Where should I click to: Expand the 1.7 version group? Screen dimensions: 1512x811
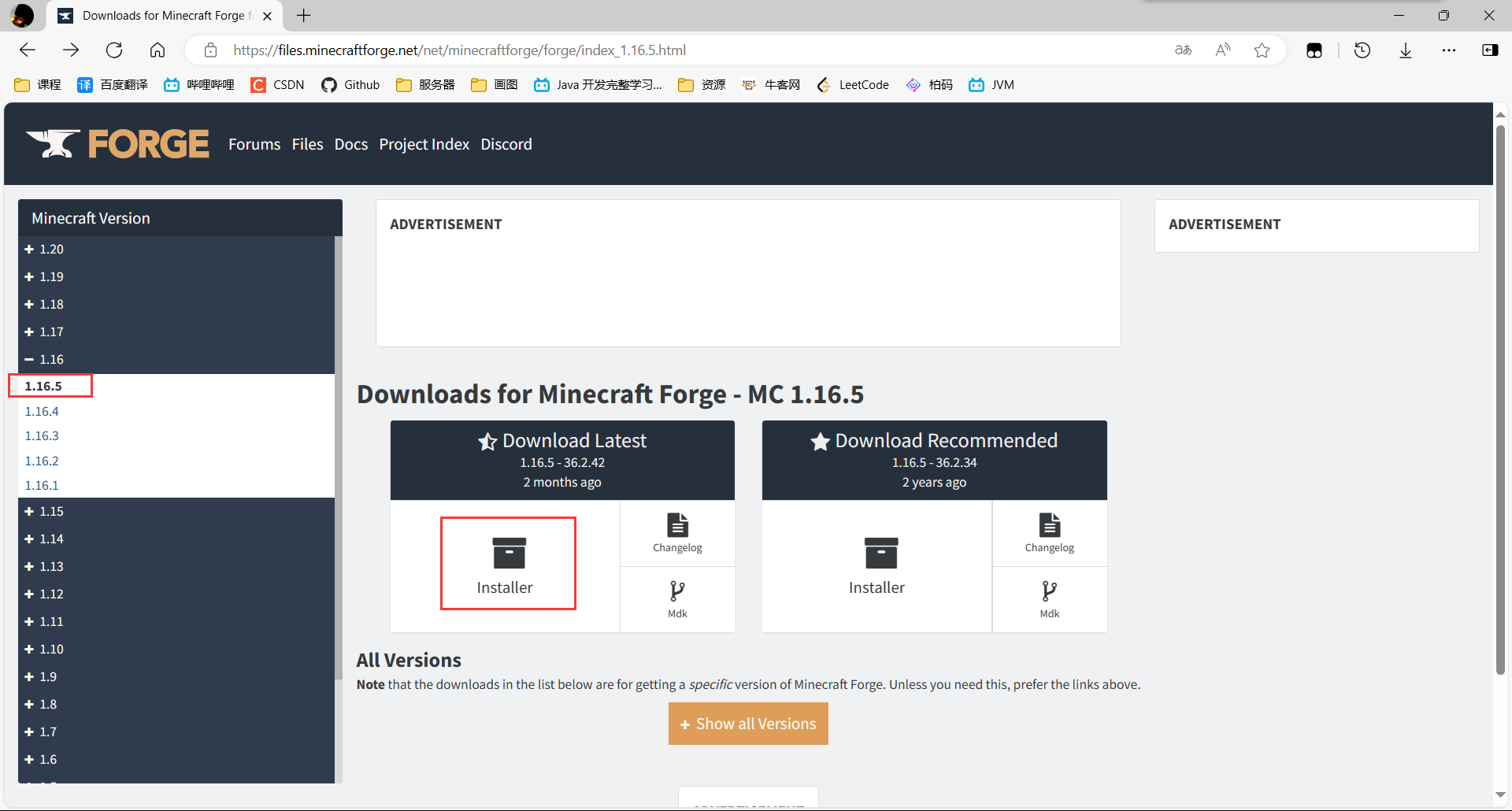pyautogui.click(x=41, y=732)
